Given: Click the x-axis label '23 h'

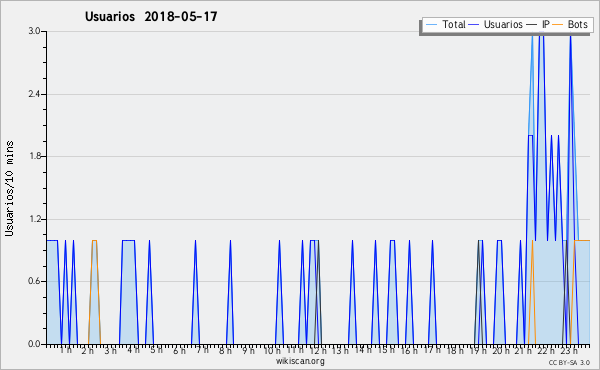Looking at the screenshot, I should click(569, 350).
